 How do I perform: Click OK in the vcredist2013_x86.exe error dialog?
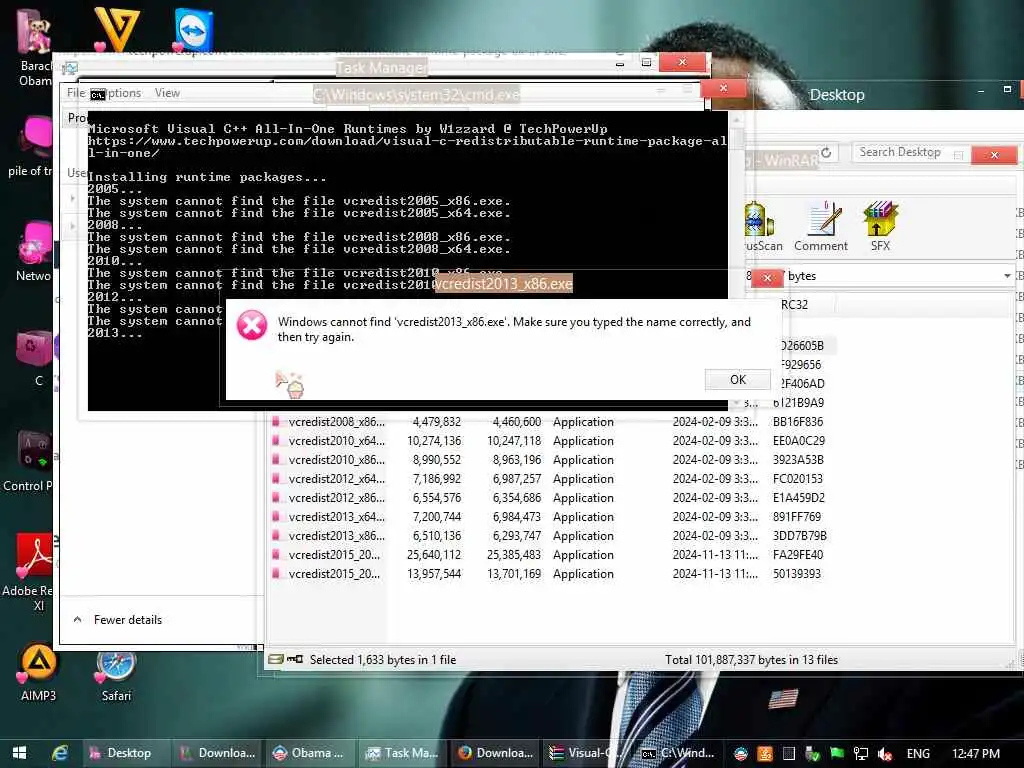pos(737,380)
